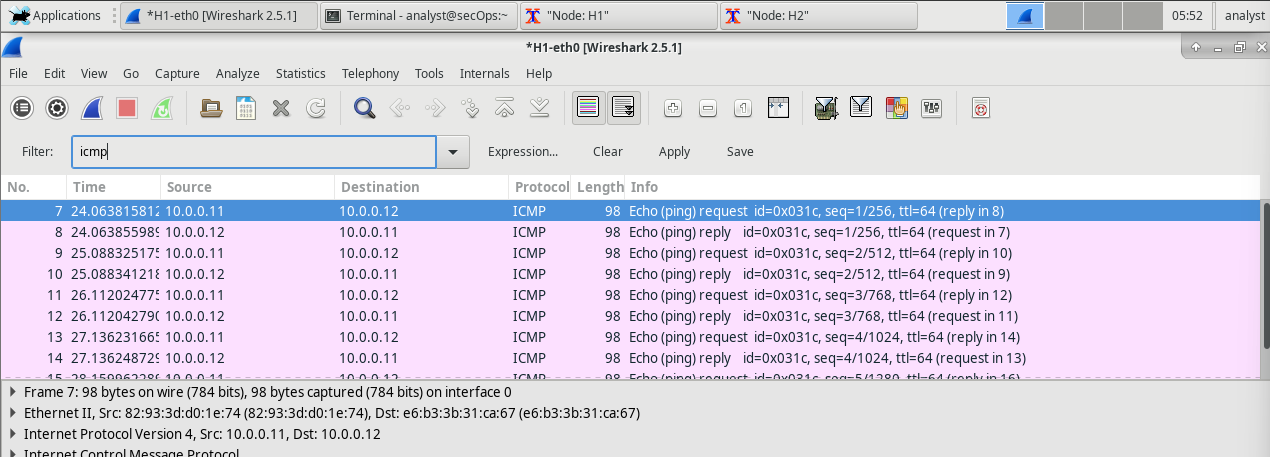This screenshot has height=457, width=1270.
Task: Sort by Source column header
Action: (x=247, y=187)
